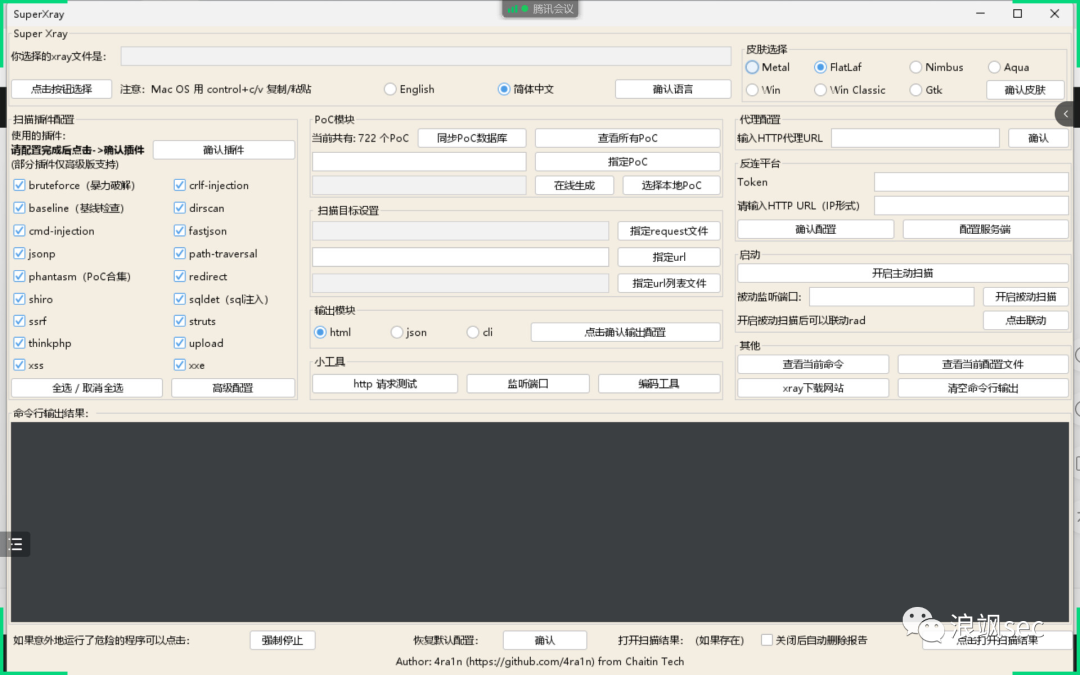The height and width of the screenshot is (675, 1080).
Task: Expand the side panel collapse arrow
Action: [1066, 114]
